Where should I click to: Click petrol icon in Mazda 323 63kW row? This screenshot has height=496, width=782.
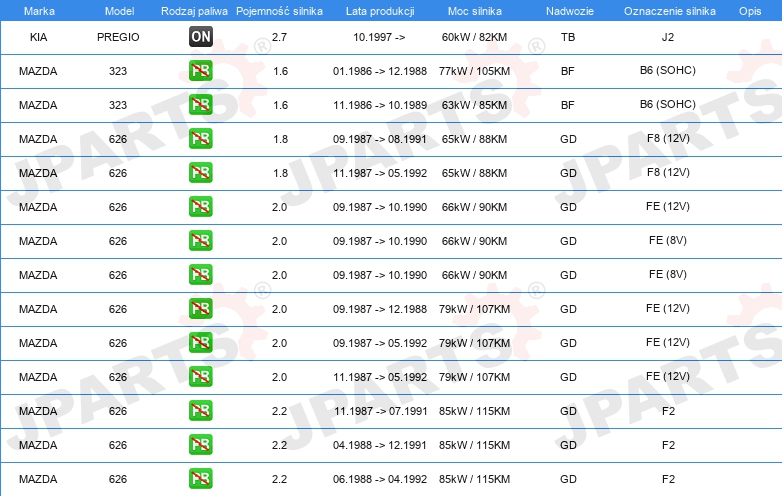coord(200,104)
